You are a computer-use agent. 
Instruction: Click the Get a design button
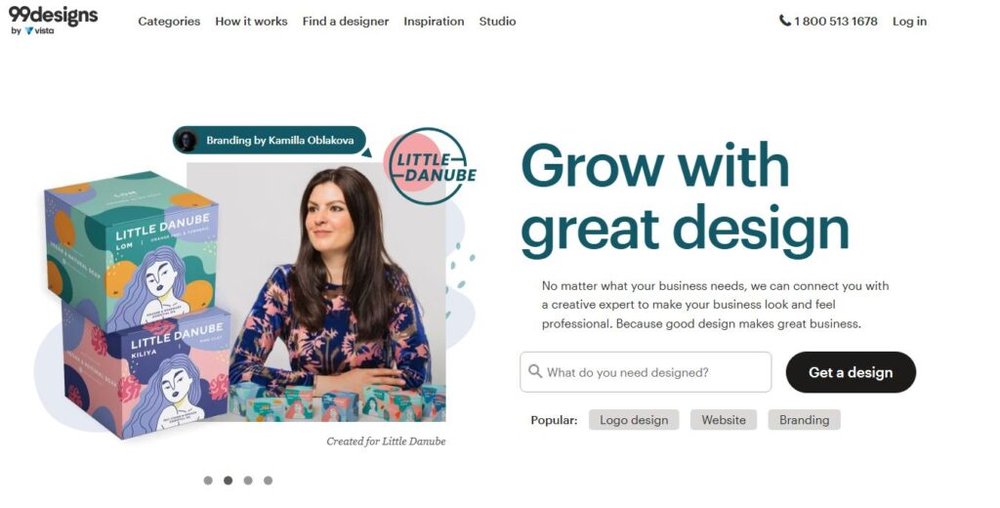pos(851,372)
